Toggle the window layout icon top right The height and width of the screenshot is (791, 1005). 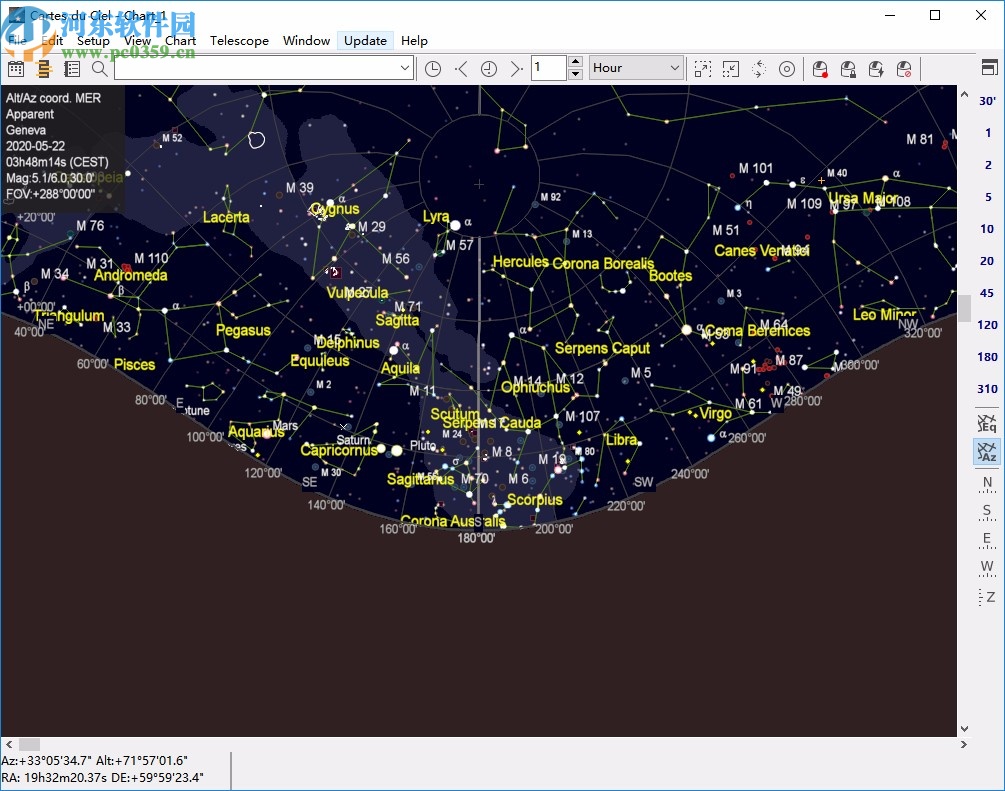tap(989, 68)
